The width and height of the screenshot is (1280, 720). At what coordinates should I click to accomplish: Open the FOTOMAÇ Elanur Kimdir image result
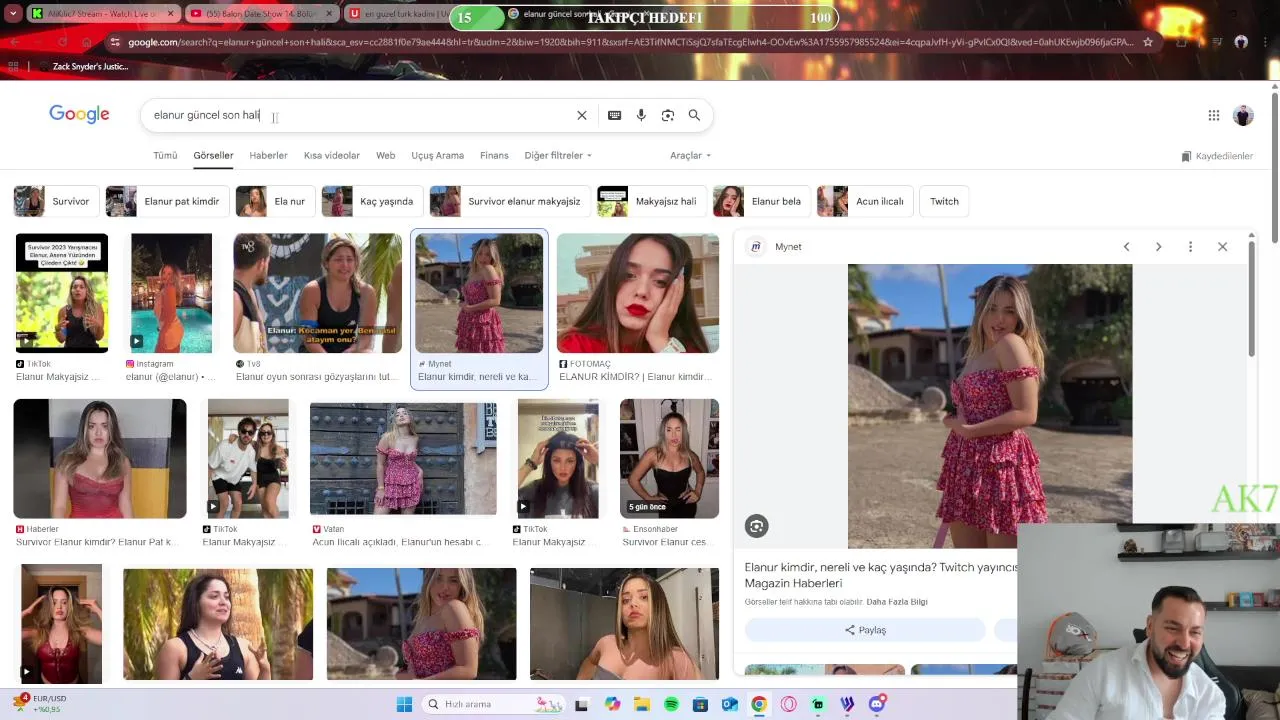point(638,293)
